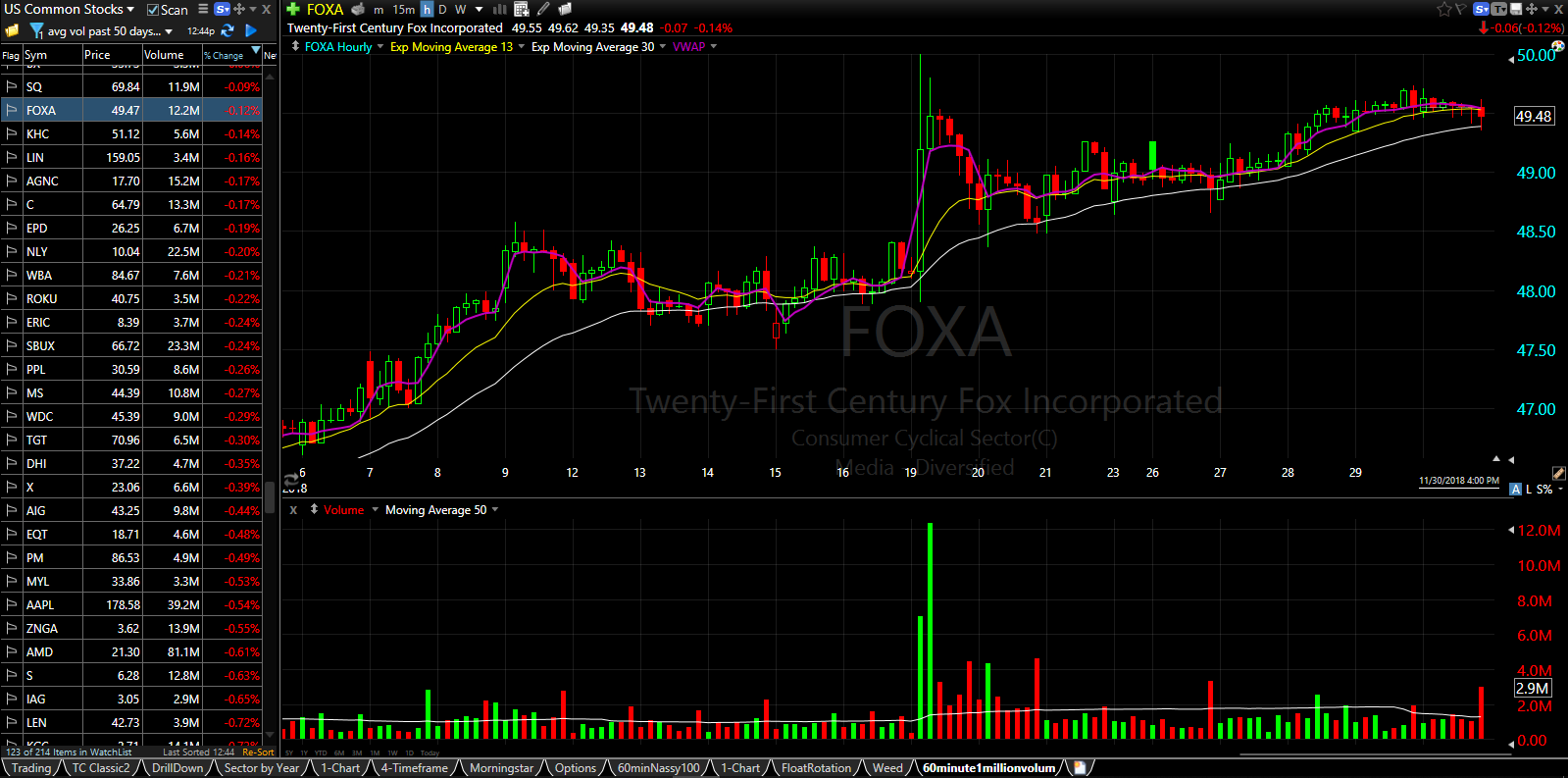Click the ruler measurement tool icon
The width and height of the screenshot is (1568, 778).
(1558, 473)
